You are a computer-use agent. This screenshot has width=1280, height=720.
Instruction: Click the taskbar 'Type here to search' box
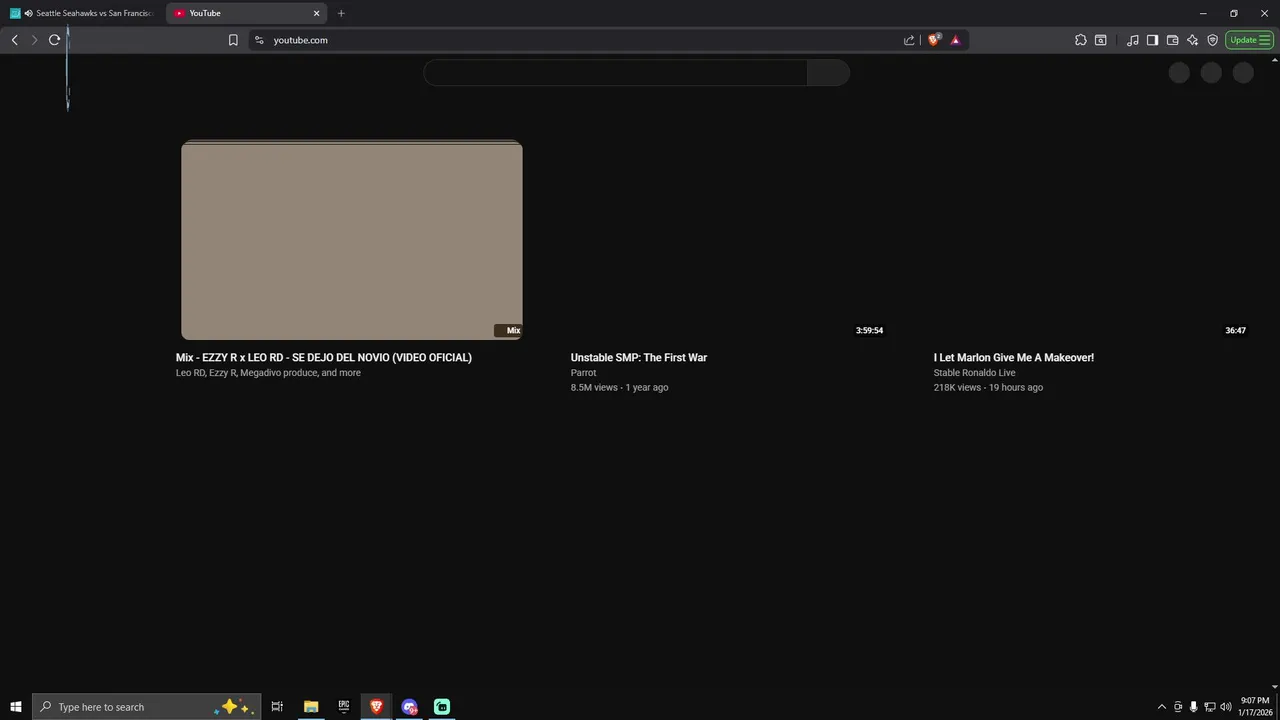[x=147, y=707]
